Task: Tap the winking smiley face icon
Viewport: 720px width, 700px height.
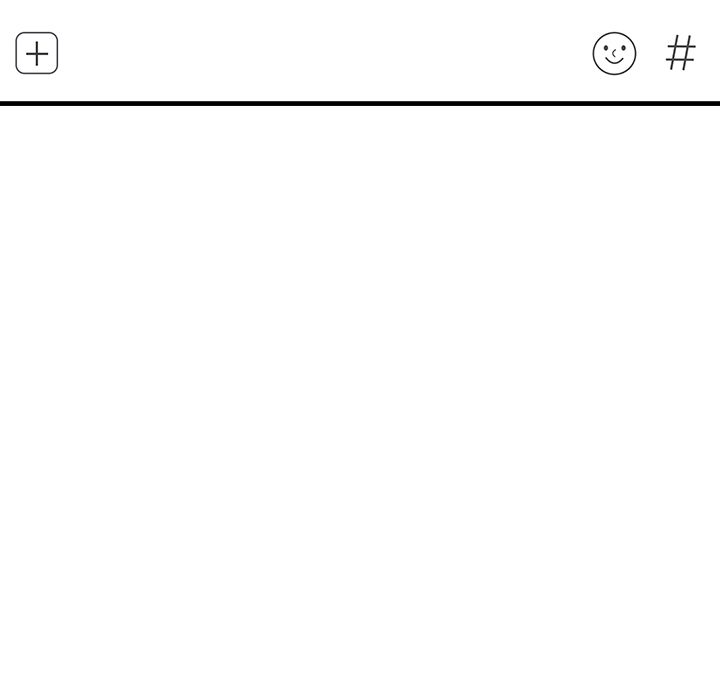Action: (614, 53)
